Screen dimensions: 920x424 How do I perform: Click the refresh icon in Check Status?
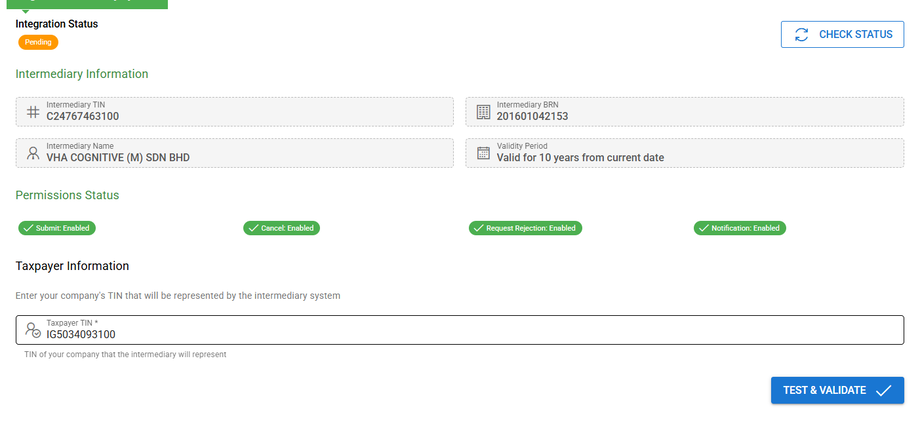pyautogui.click(x=801, y=35)
